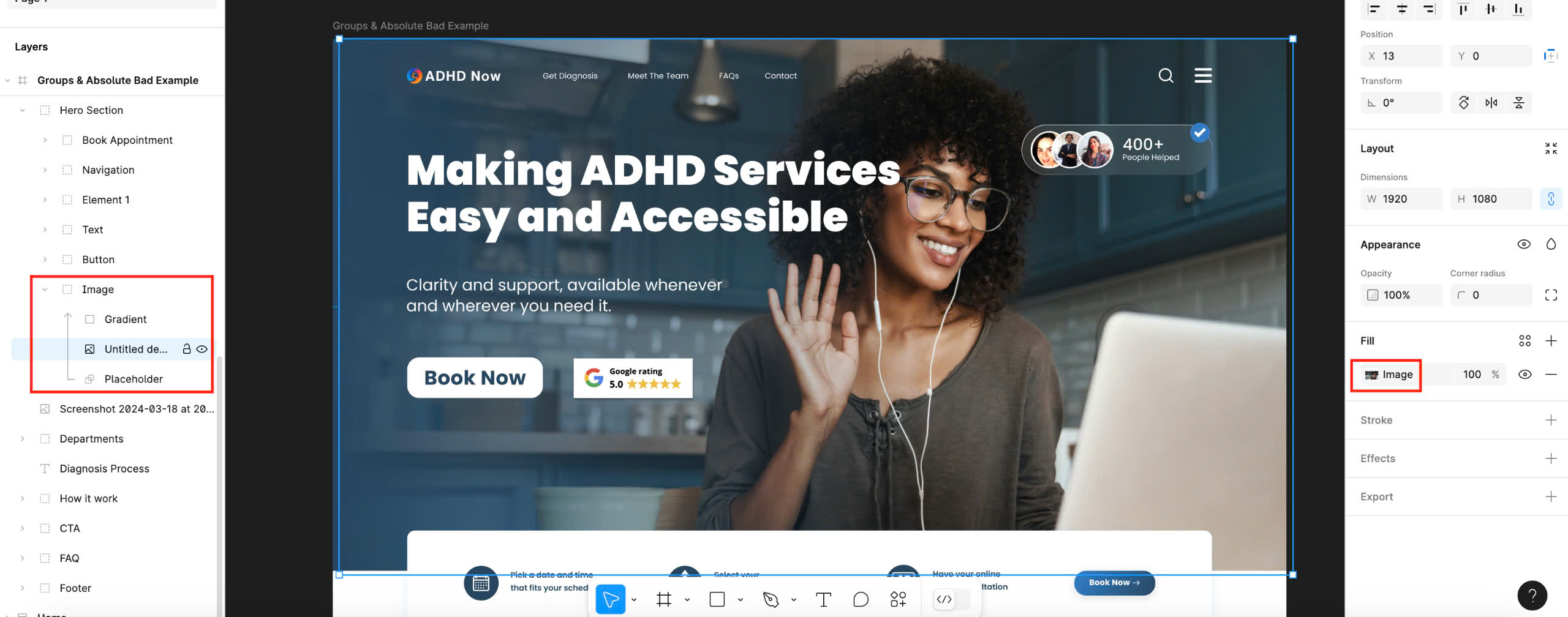The width and height of the screenshot is (1568, 617).
Task: Add a new fill with plus
Action: [1551, 341]
